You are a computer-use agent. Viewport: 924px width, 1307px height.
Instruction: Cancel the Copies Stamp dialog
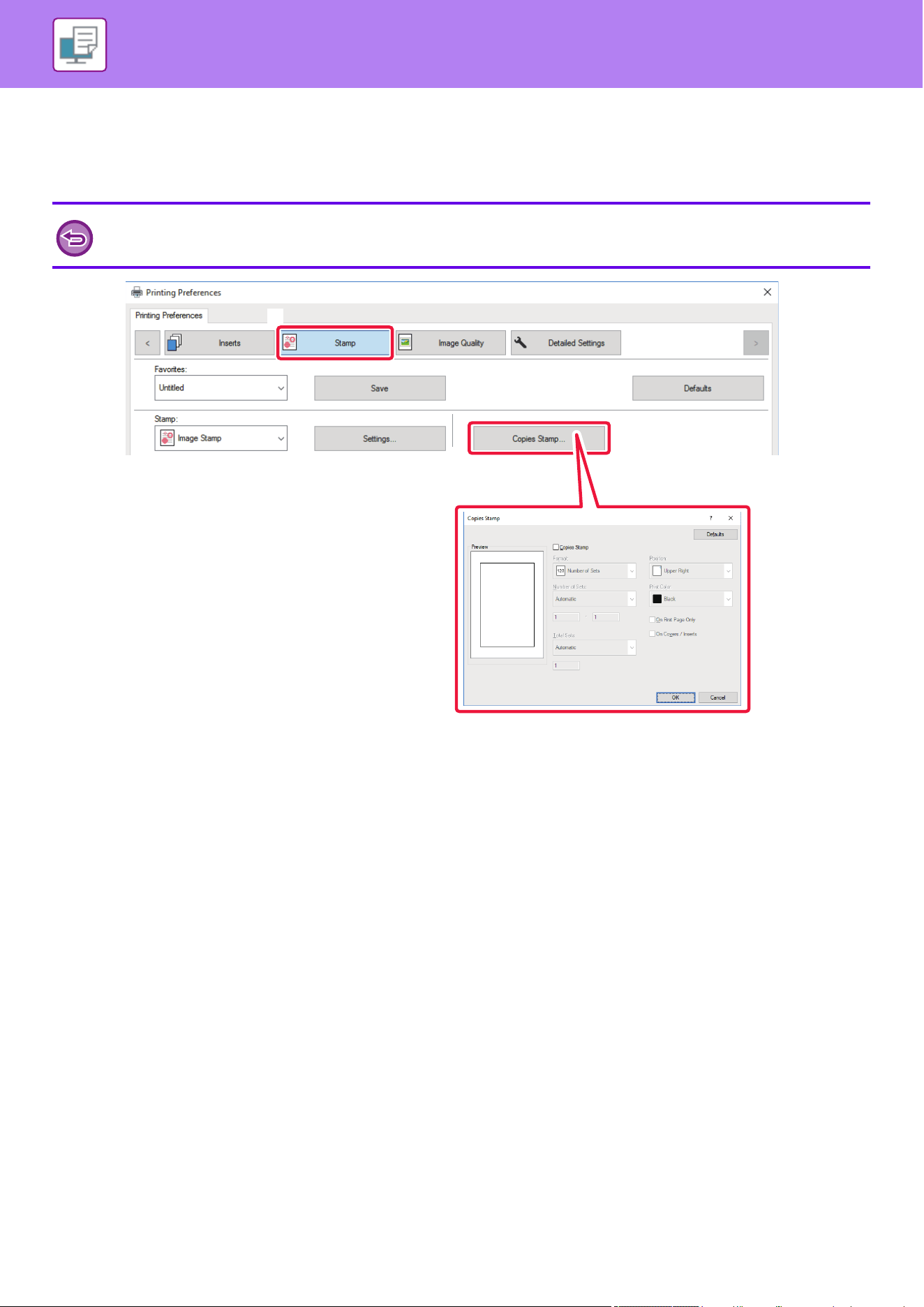click(x=718, y=697)
